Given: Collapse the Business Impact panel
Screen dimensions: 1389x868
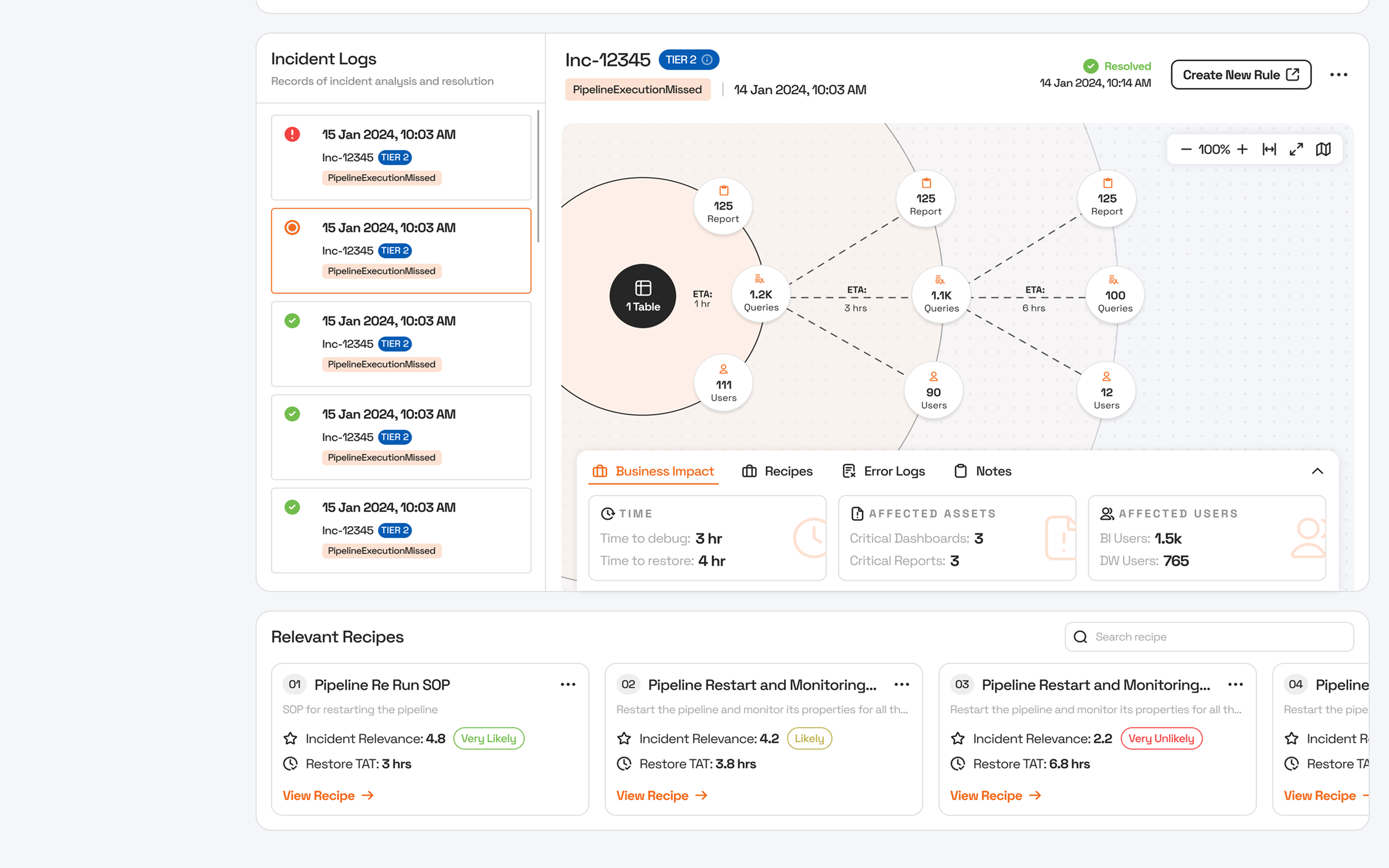Looking at the screenshot, I should (x=1317, y=471).
